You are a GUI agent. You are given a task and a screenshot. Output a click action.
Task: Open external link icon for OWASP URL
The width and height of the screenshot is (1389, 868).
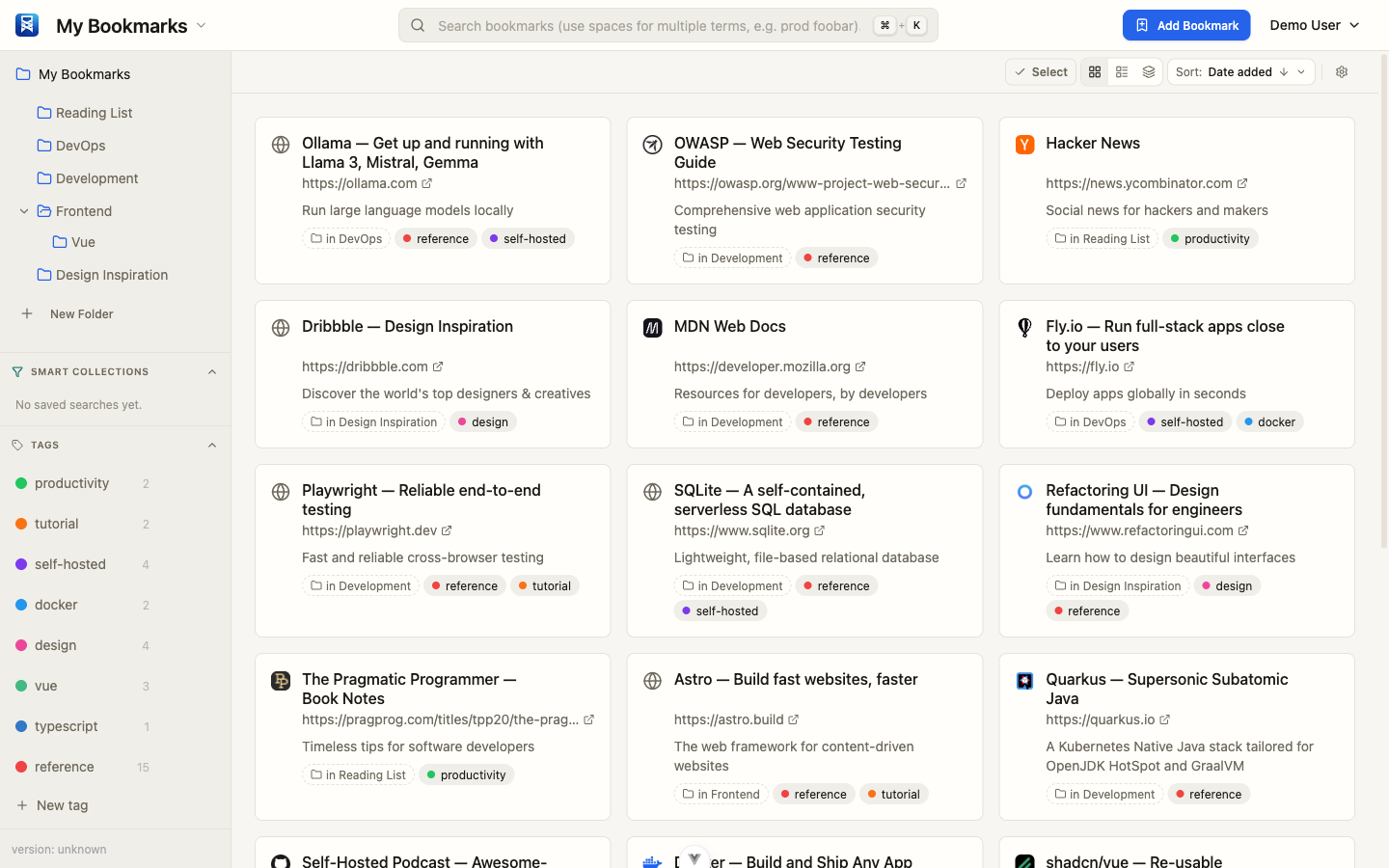961,183
